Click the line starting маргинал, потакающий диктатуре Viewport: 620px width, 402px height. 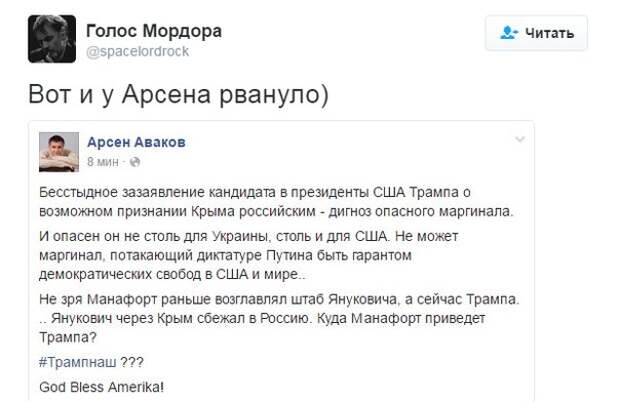(x=225, y=255)
